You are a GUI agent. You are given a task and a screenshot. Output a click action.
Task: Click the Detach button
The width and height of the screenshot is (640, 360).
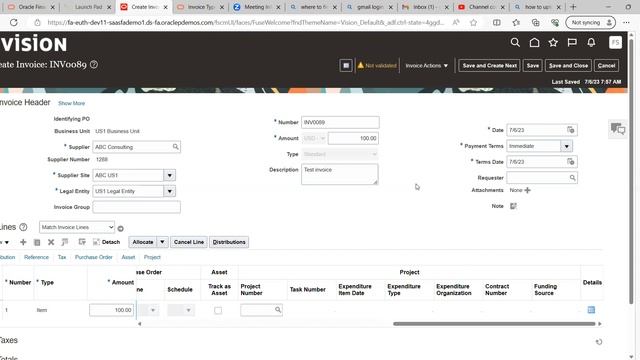pos(107,242)
